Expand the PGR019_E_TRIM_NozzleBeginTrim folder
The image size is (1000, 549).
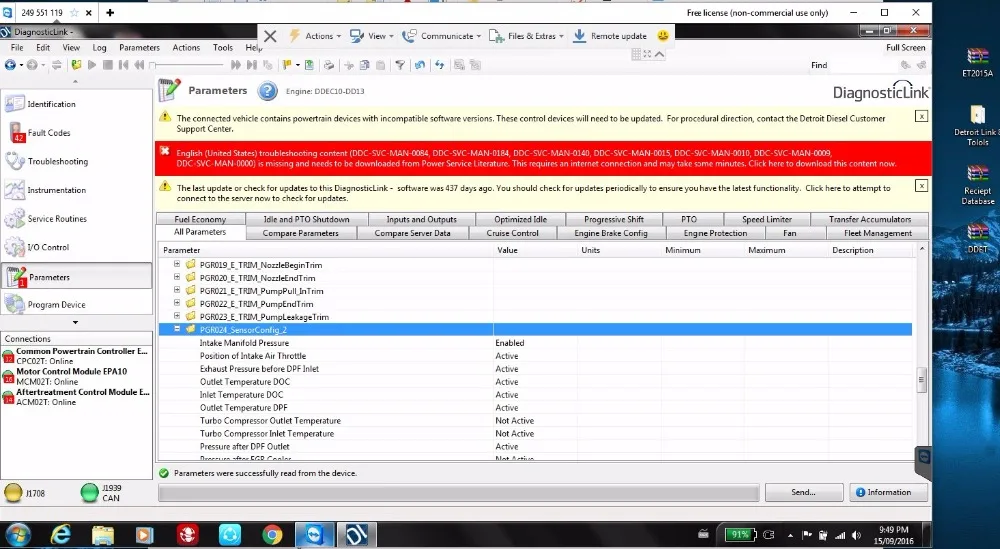click(x=177, y=264)
